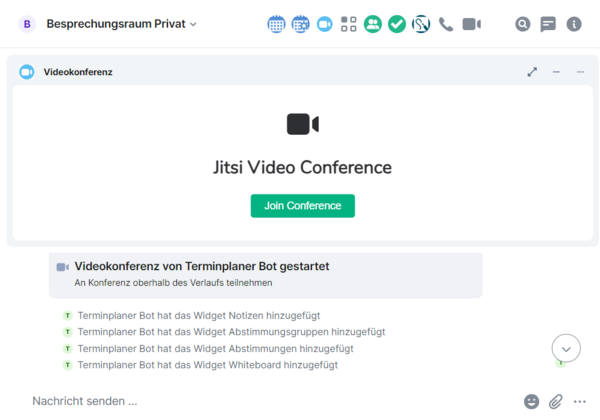Click the Widget Whiteboard hinzugefügt event line

pos(208,365)
